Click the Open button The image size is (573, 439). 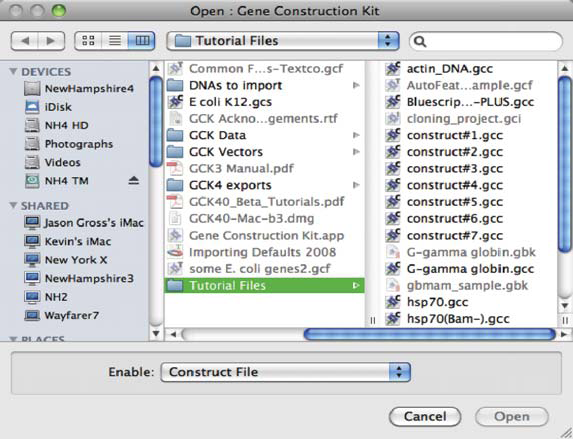[x=512, y=417]
